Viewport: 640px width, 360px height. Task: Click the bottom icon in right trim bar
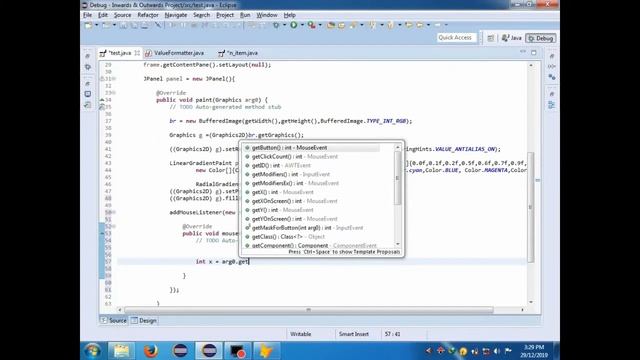click(551, 105)
